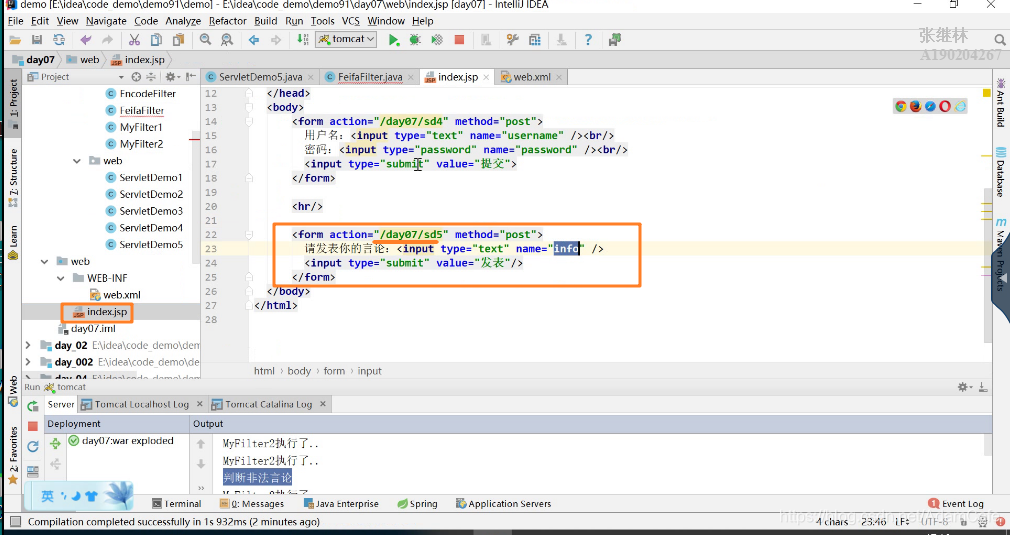Open the Tomcat Localhost Log tab
Viewport: 1010px width, 535px height.
142,404
